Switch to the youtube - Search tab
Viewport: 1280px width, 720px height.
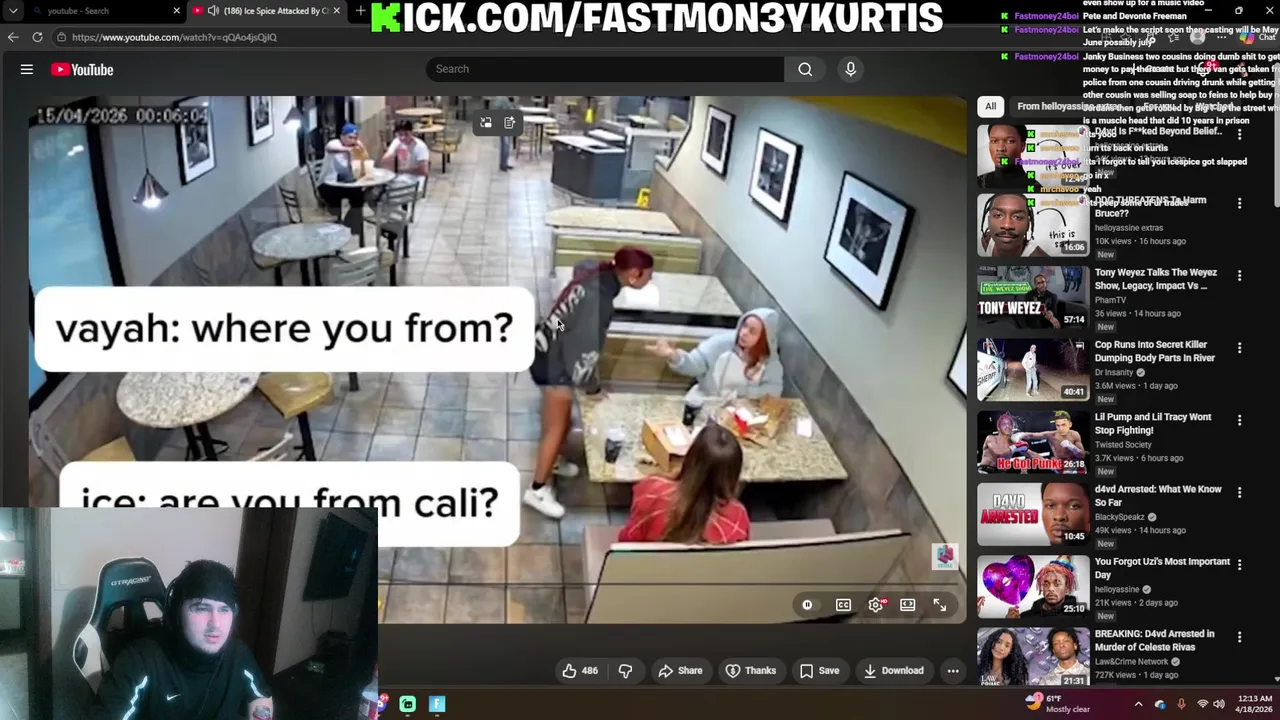click(x=106, y=11)
